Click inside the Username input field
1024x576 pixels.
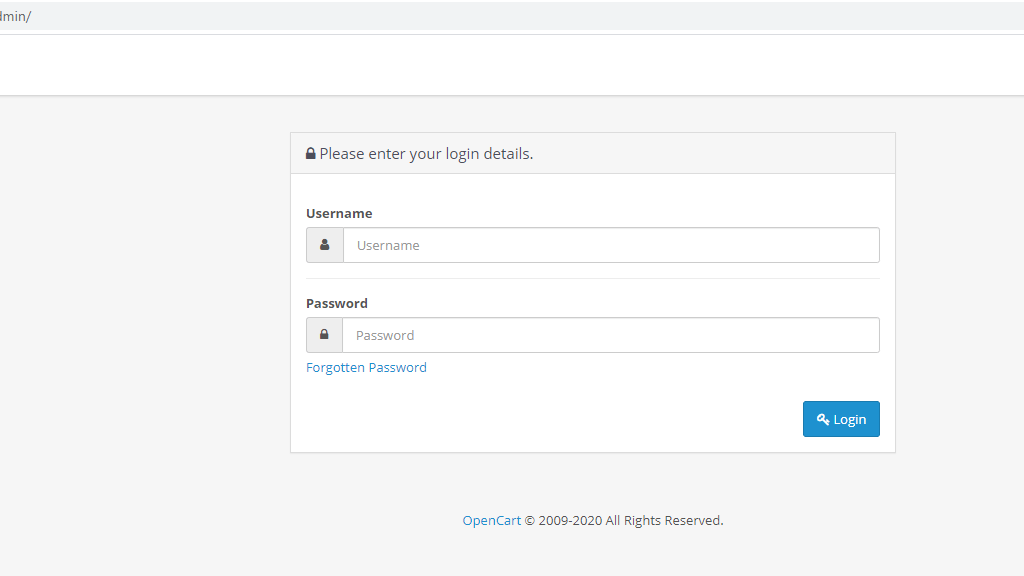pyautogui.click(x=610, y=244)
